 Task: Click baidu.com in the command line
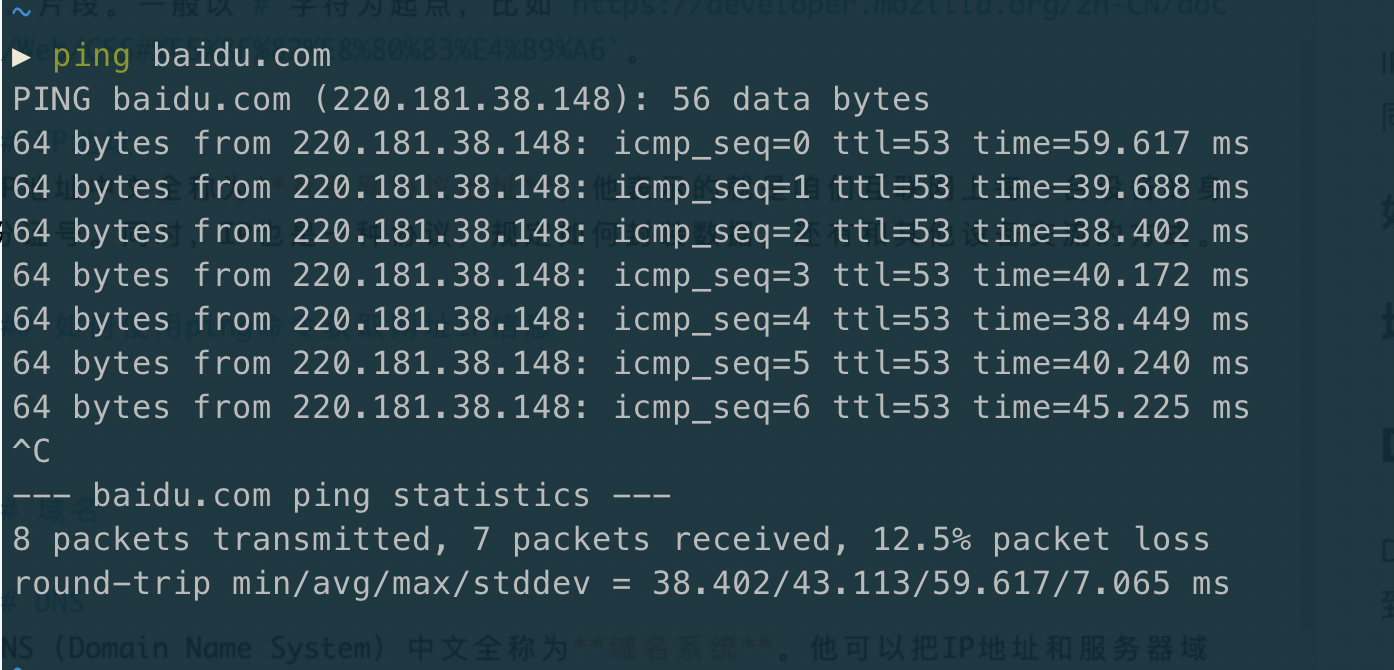[241, 56]
